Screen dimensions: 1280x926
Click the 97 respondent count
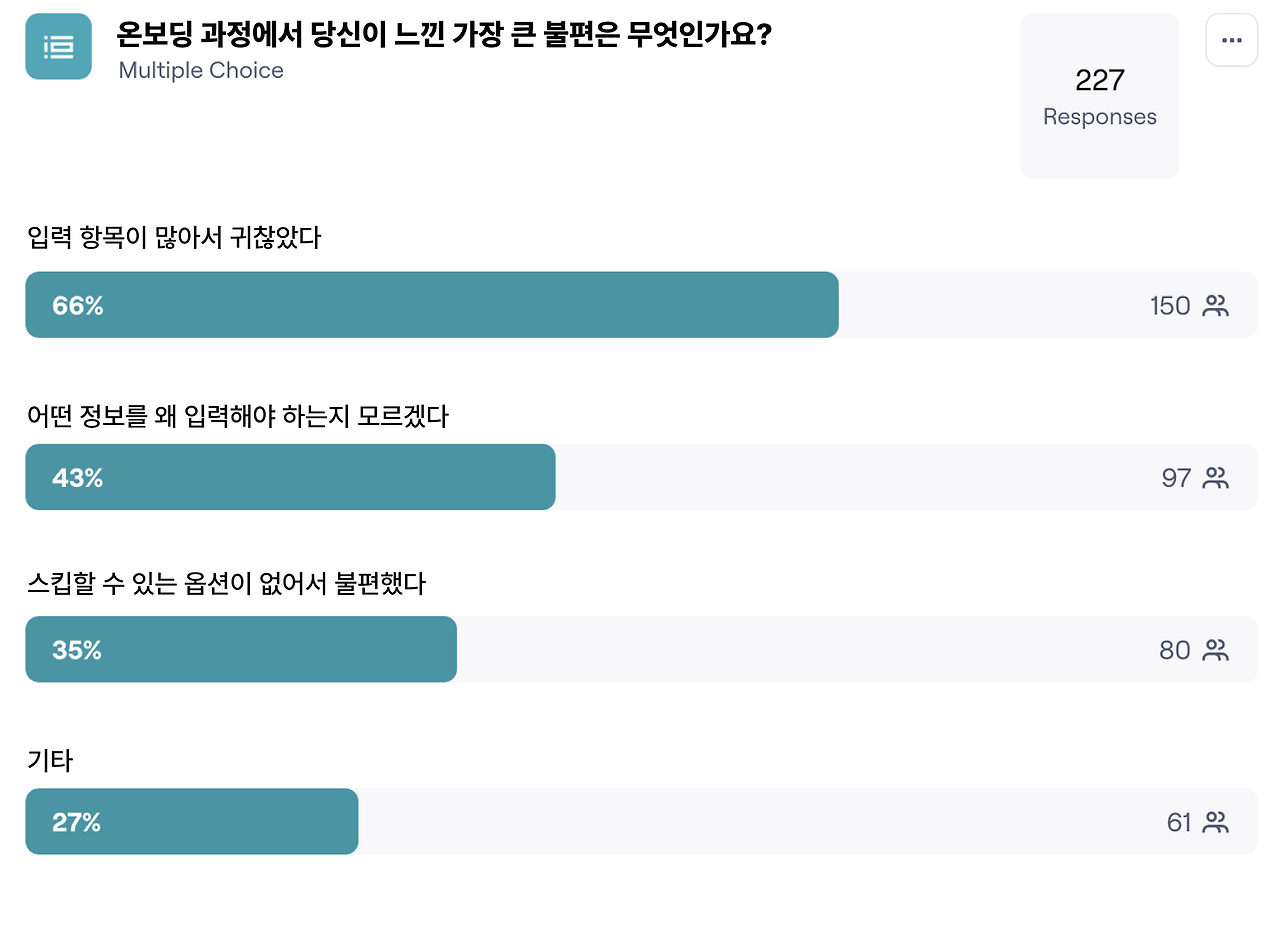pyautogui.click(x=1176, y=478)
